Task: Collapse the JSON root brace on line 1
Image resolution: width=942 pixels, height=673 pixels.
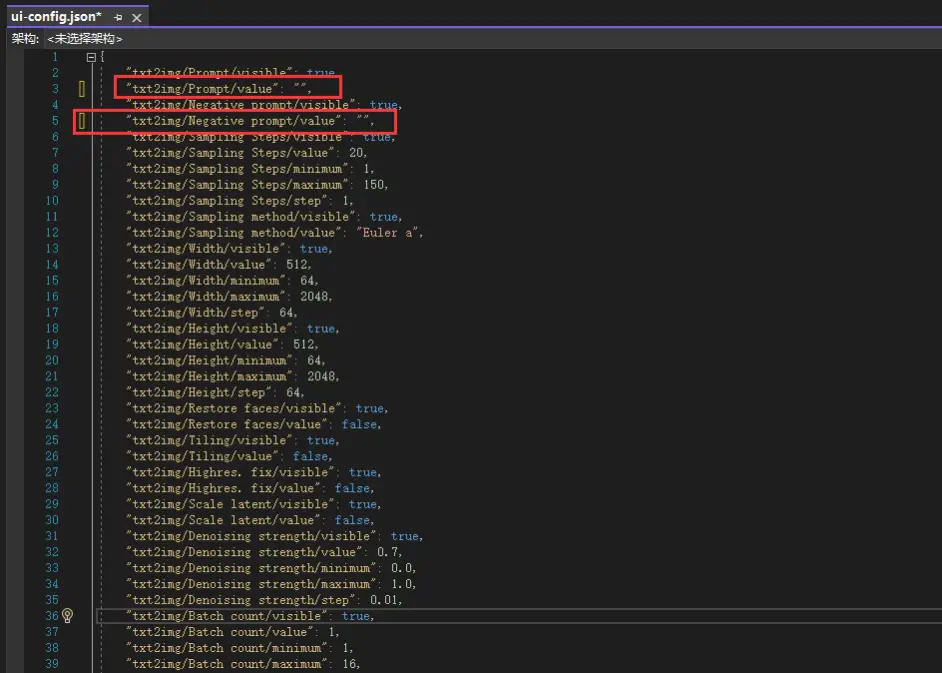Action: 91,57
